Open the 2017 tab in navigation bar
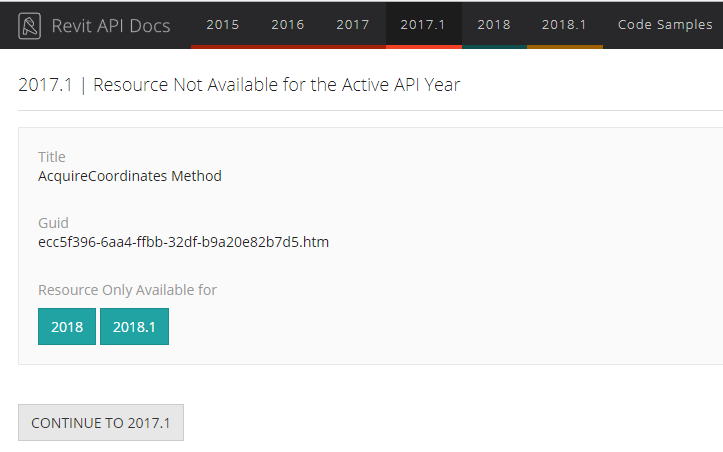Image resolution: width=723 pixels, height=452 pixels. coord(353,25)
